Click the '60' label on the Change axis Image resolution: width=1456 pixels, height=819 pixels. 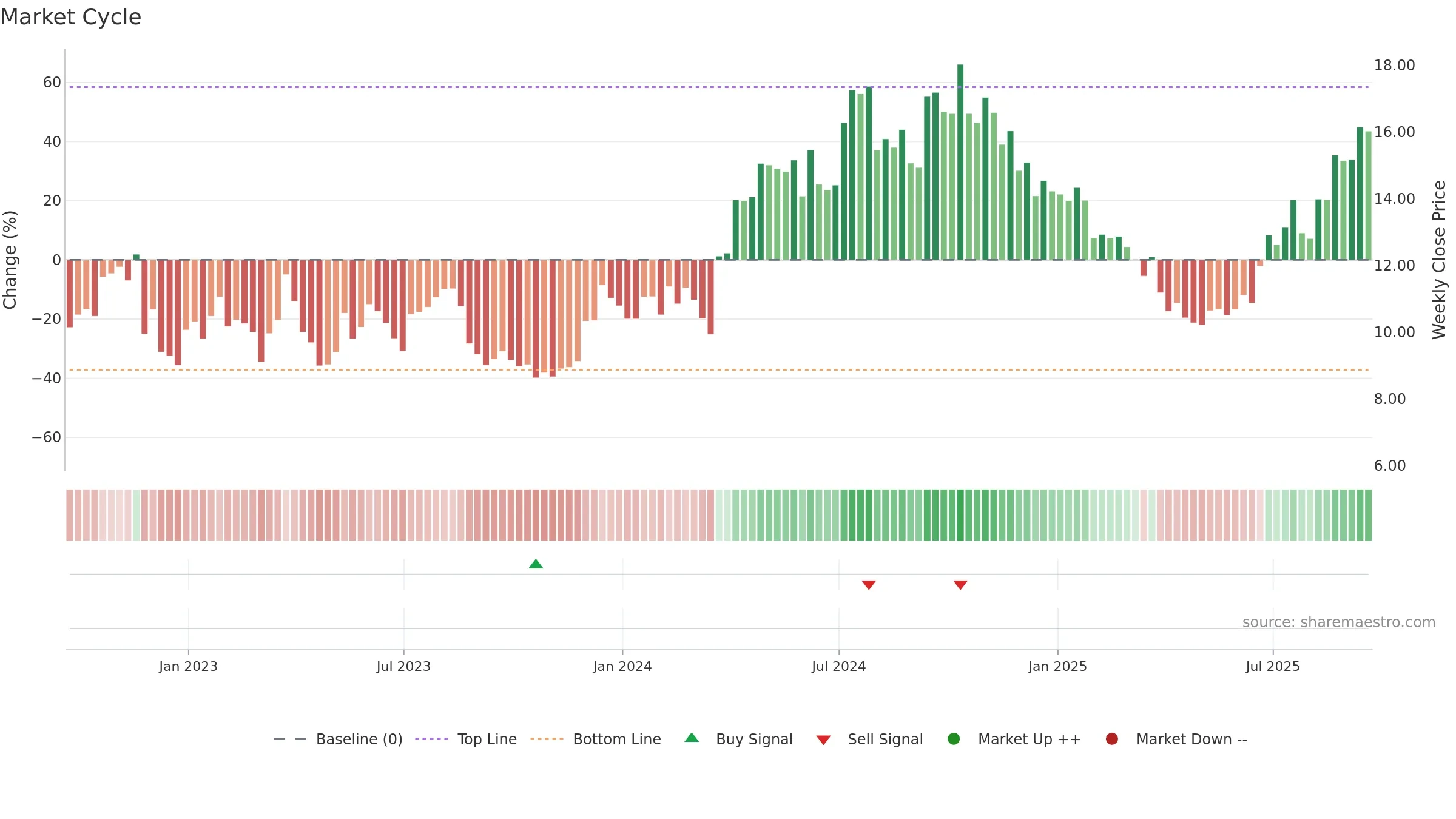pos(52,83)
